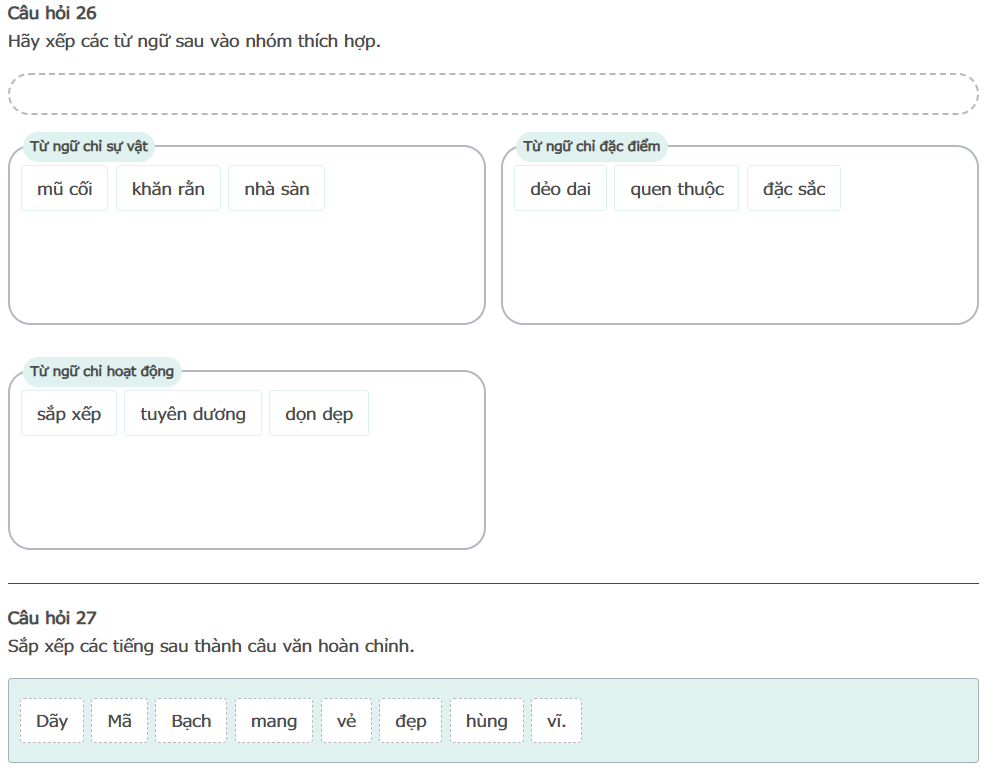
Task: Choose the 'đặc sắc' word chip
Action: tap(793, 189)
